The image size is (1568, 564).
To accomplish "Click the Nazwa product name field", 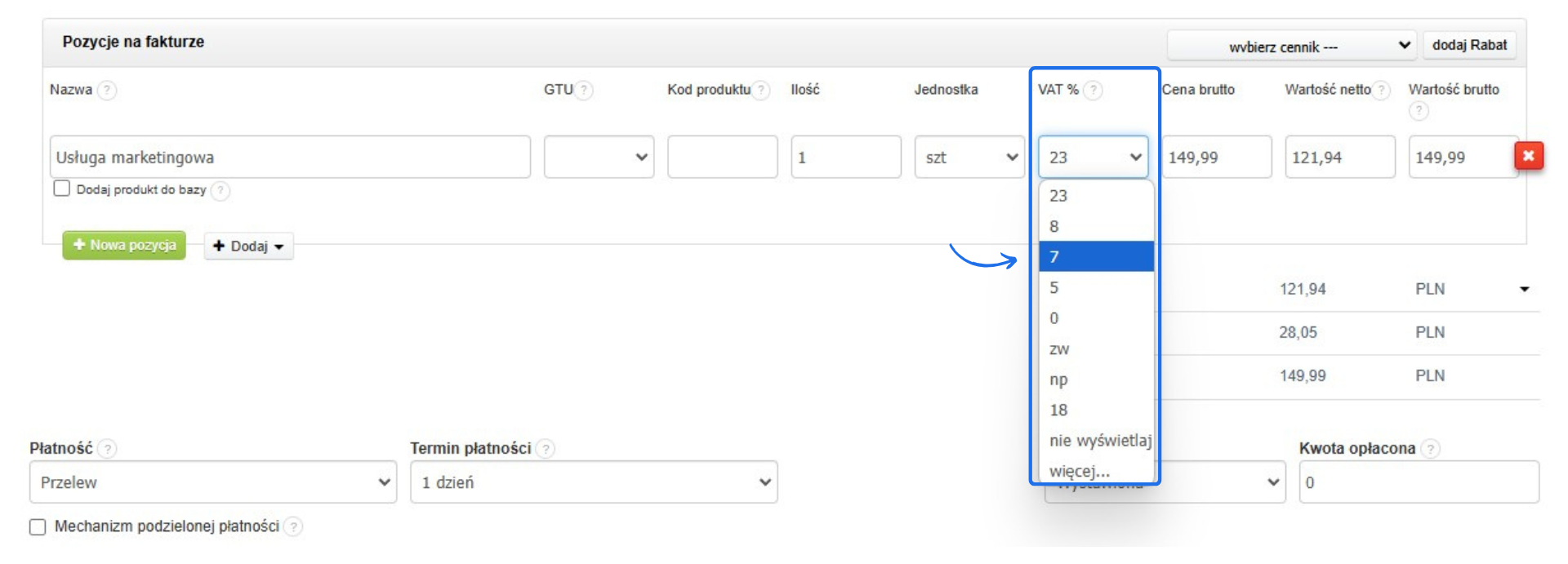I will (290, 157).
